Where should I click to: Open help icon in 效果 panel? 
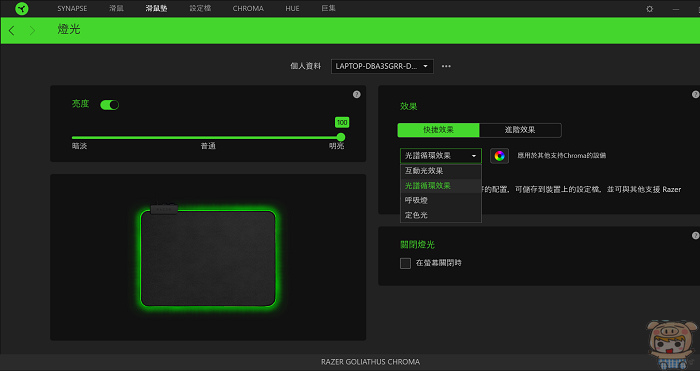[695, 94]
